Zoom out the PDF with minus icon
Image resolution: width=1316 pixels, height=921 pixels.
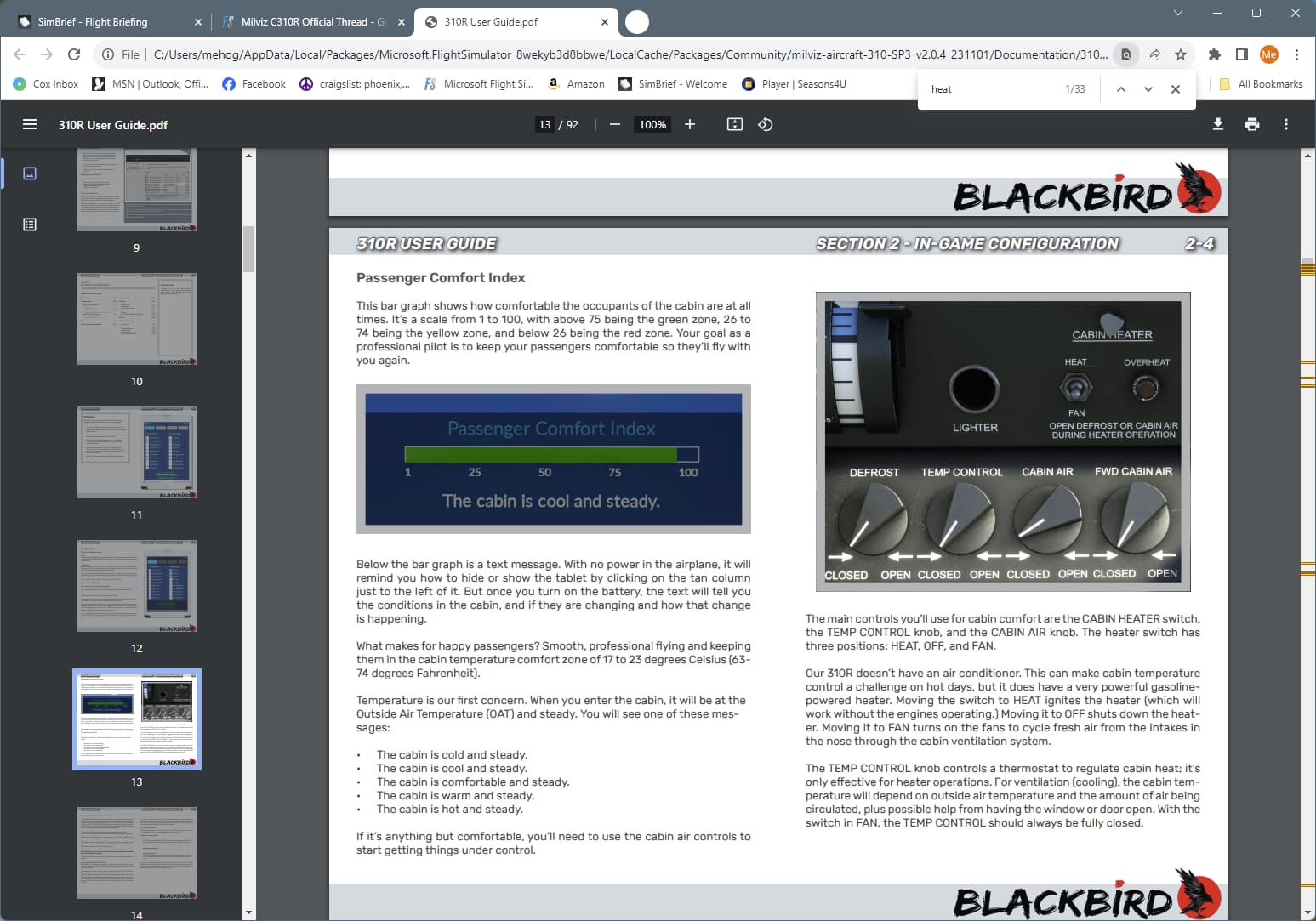coord(615,124)
